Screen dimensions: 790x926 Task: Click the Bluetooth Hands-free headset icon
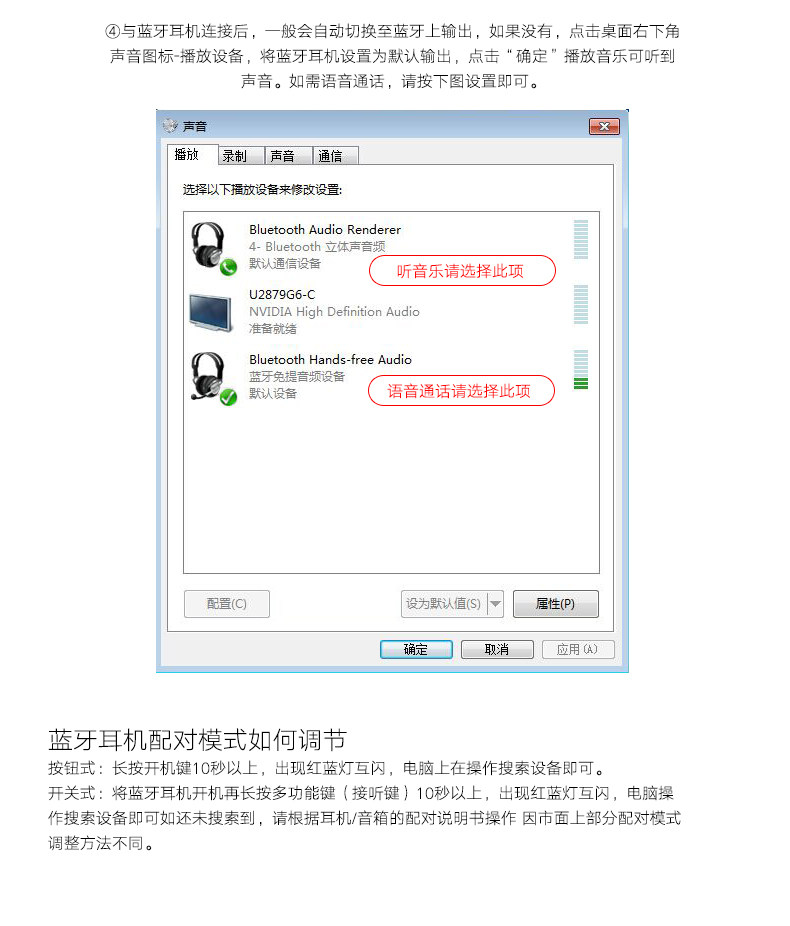coord(210,377)
